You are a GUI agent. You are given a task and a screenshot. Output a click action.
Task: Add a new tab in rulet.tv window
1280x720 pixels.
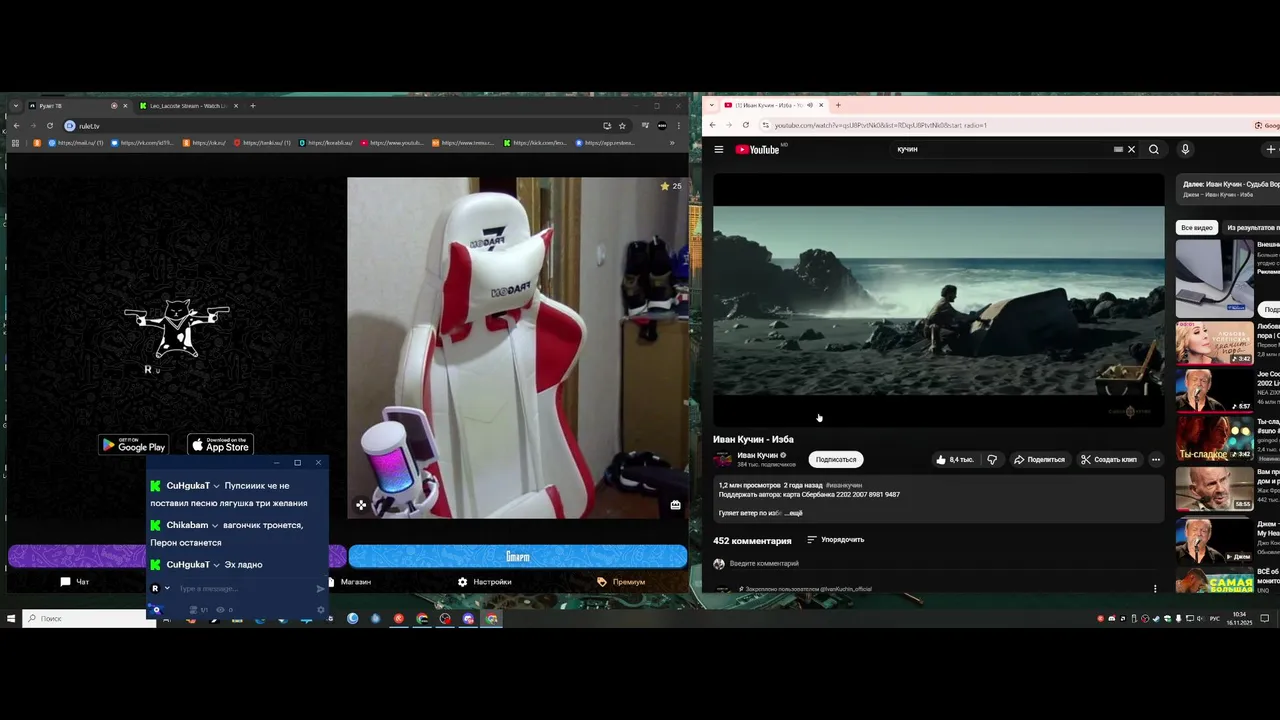click(x=253, y=106)
